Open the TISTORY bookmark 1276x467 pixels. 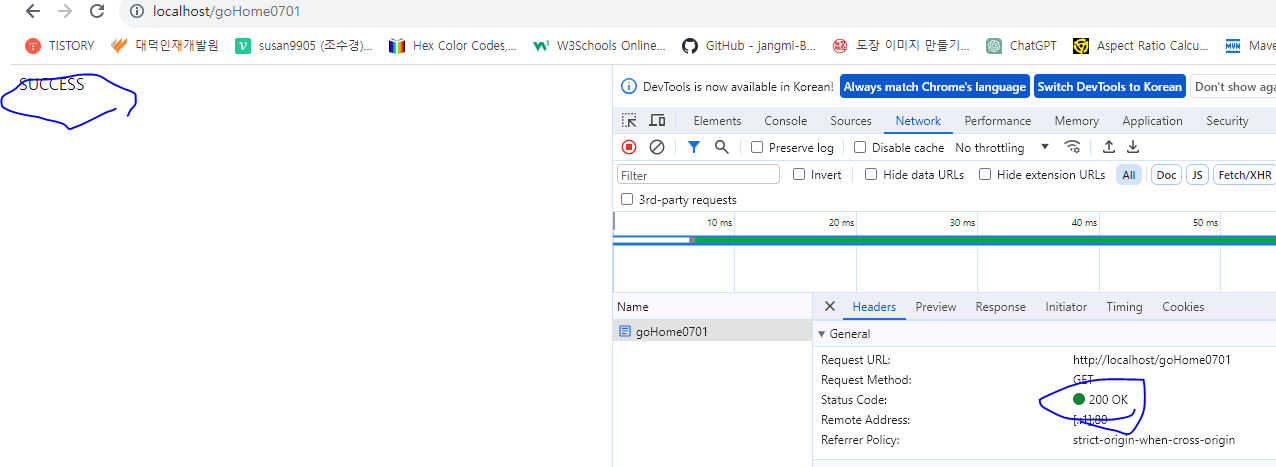tap(59, 45)
